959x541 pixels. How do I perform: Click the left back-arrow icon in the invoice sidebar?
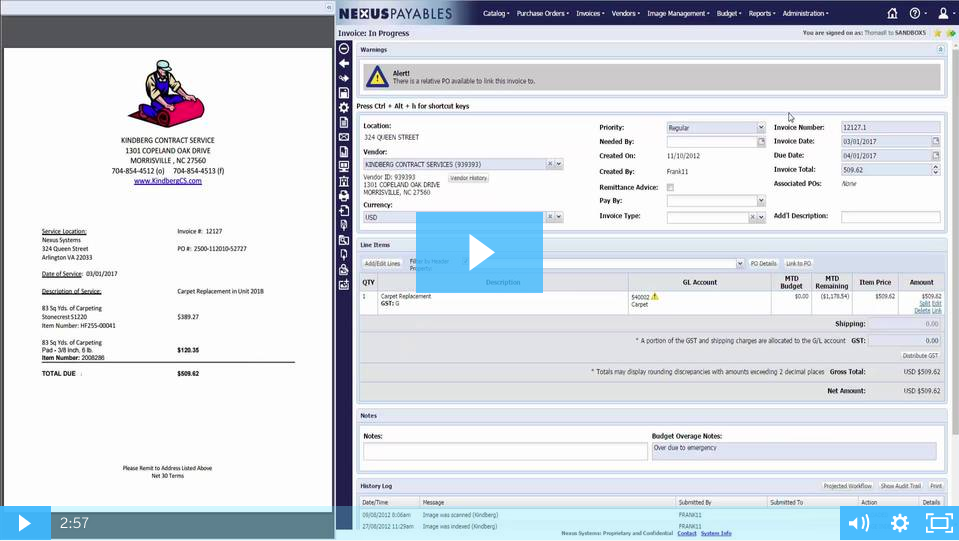[x=344, y=64]
